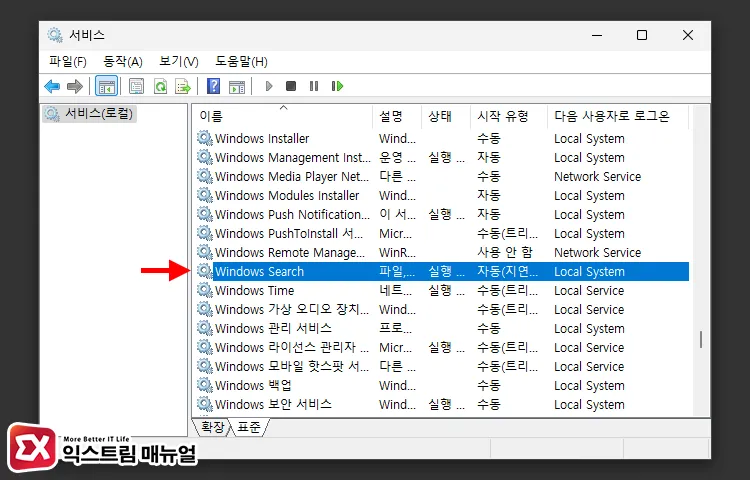750x480 pixels.
Task: Select Windows Remote Manage... service
Action: [442, 252]
